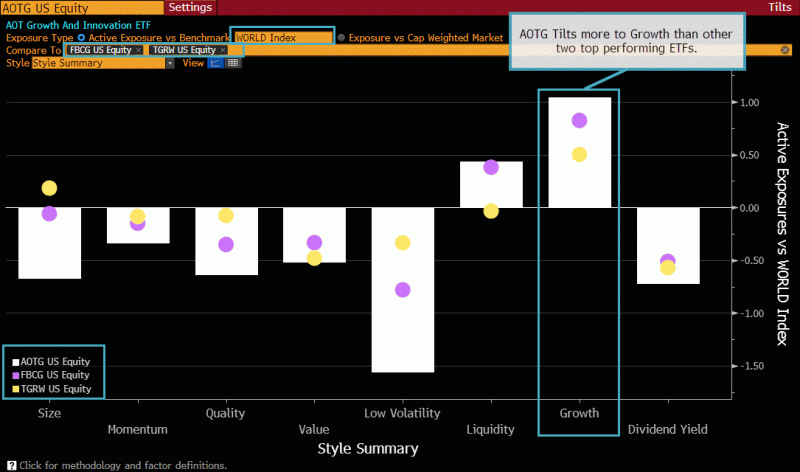Click the Low Volatility white bar
This screenshot has width=800, height=472.
[402, 300]
